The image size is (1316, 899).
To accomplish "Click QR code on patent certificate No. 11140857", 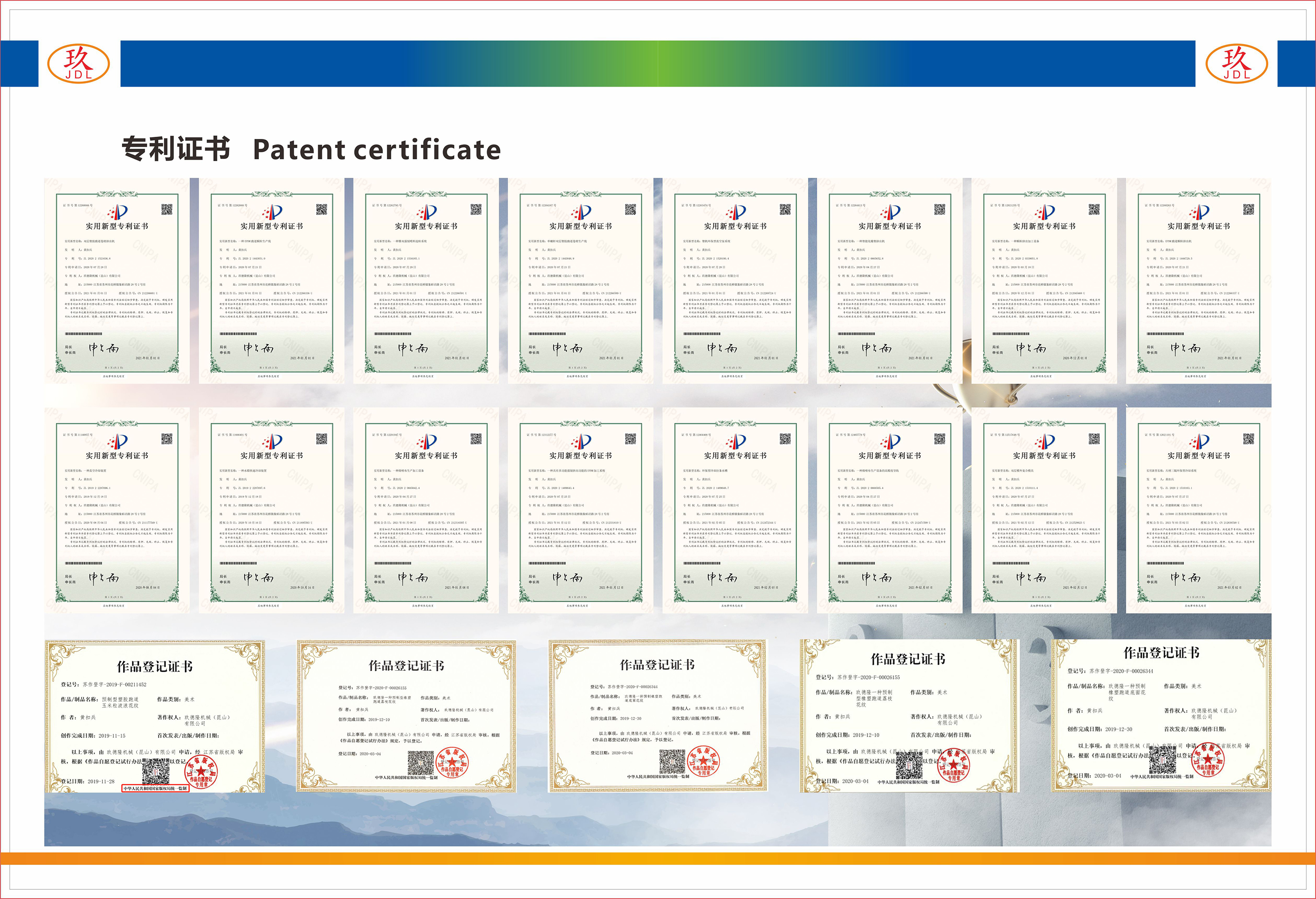I will click(166, 439).
